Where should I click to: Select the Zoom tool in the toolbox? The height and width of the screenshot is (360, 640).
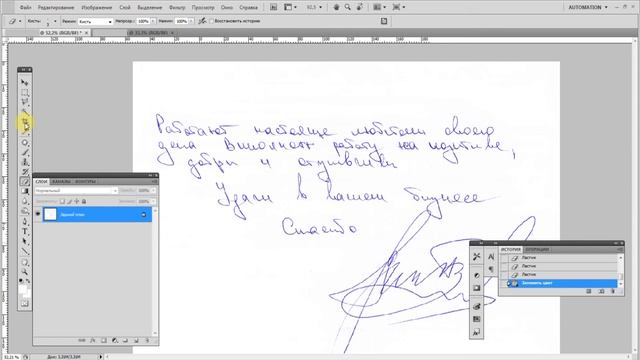coord(24,271)
